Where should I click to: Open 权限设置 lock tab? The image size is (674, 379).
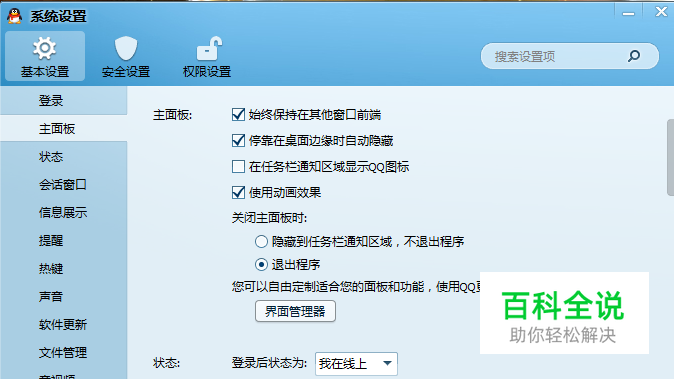[207, 56]
